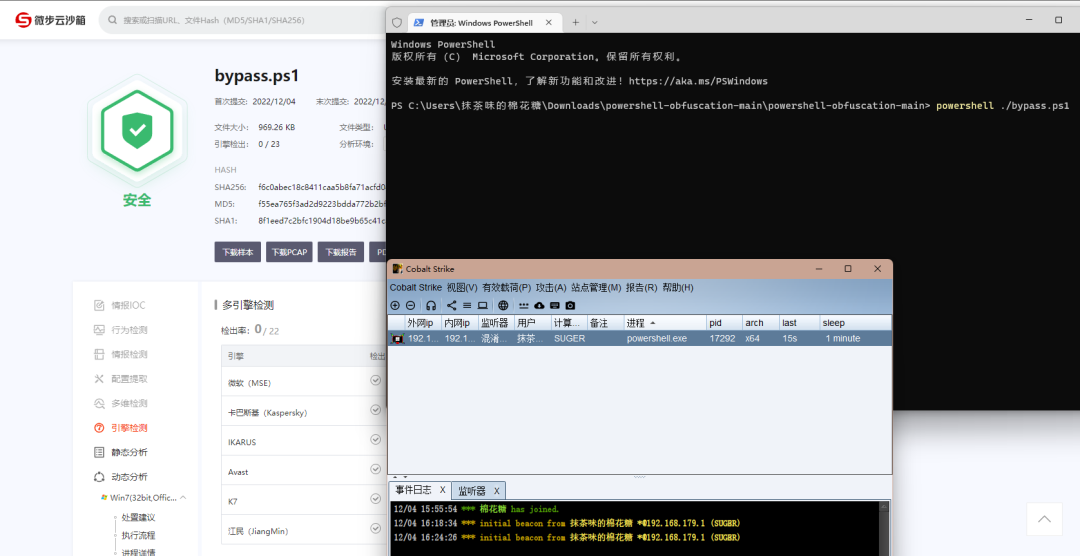Viewport: 1080px width, 556px height.
Task: Click the check icon in 江民 (JiangMin) row
Action: (x=375, y=528)
